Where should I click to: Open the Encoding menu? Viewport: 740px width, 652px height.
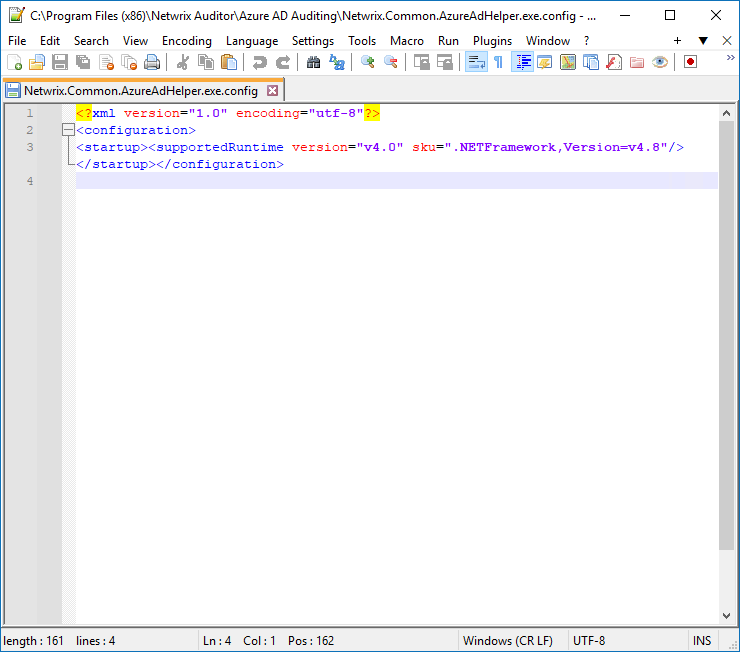tap(187, 41)
